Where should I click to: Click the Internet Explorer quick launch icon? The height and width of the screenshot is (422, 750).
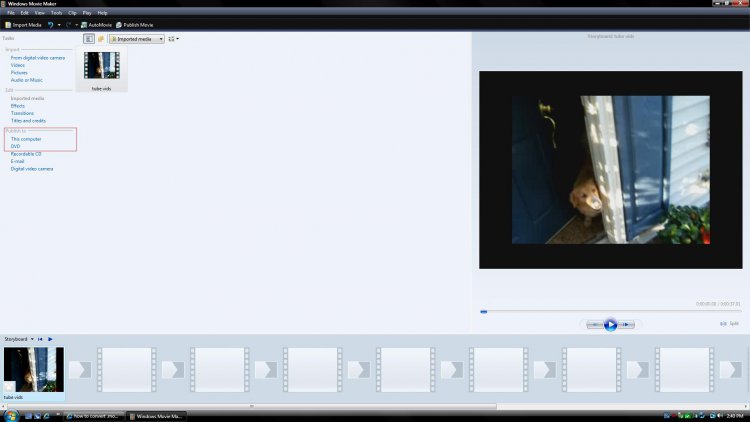click(x=46, y=416)
